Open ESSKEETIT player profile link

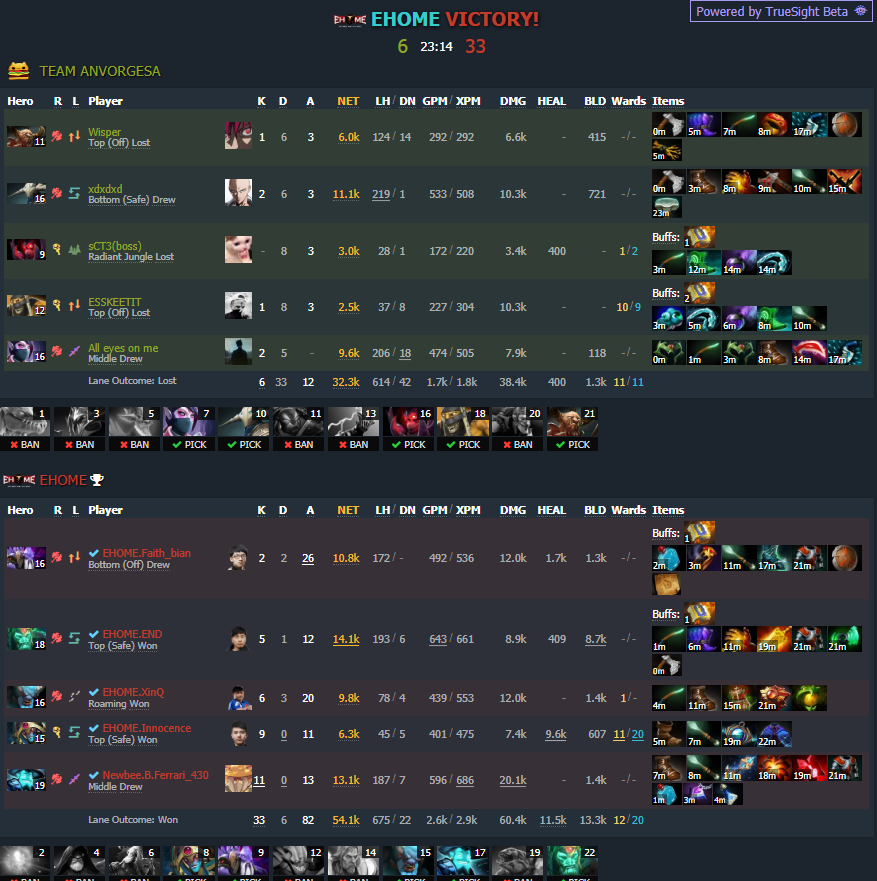coord(115,302)
